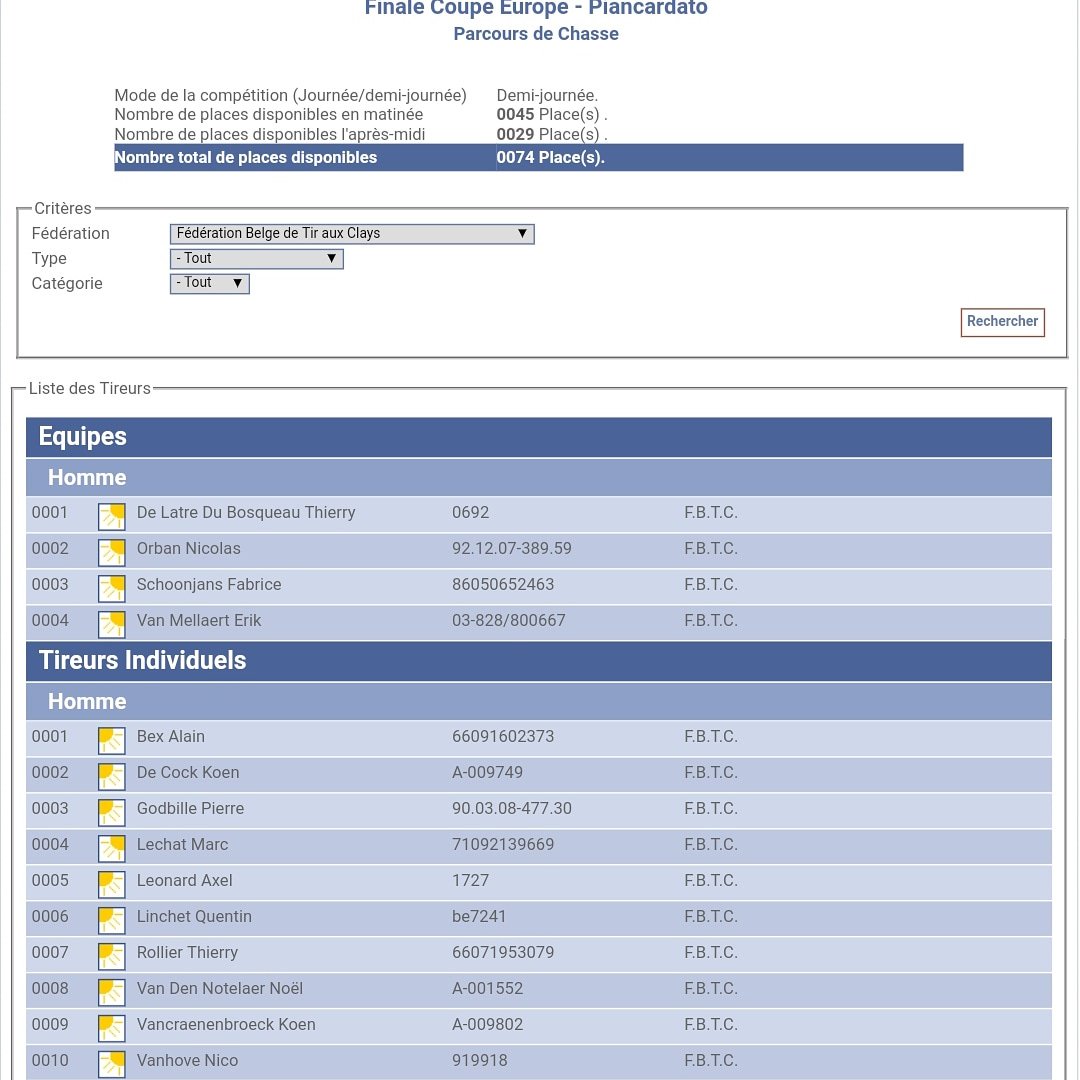Viewport: 1080px width, 1080px height.
Task: Click the Tireurs Individuels section header
Action: coord(539,661)
